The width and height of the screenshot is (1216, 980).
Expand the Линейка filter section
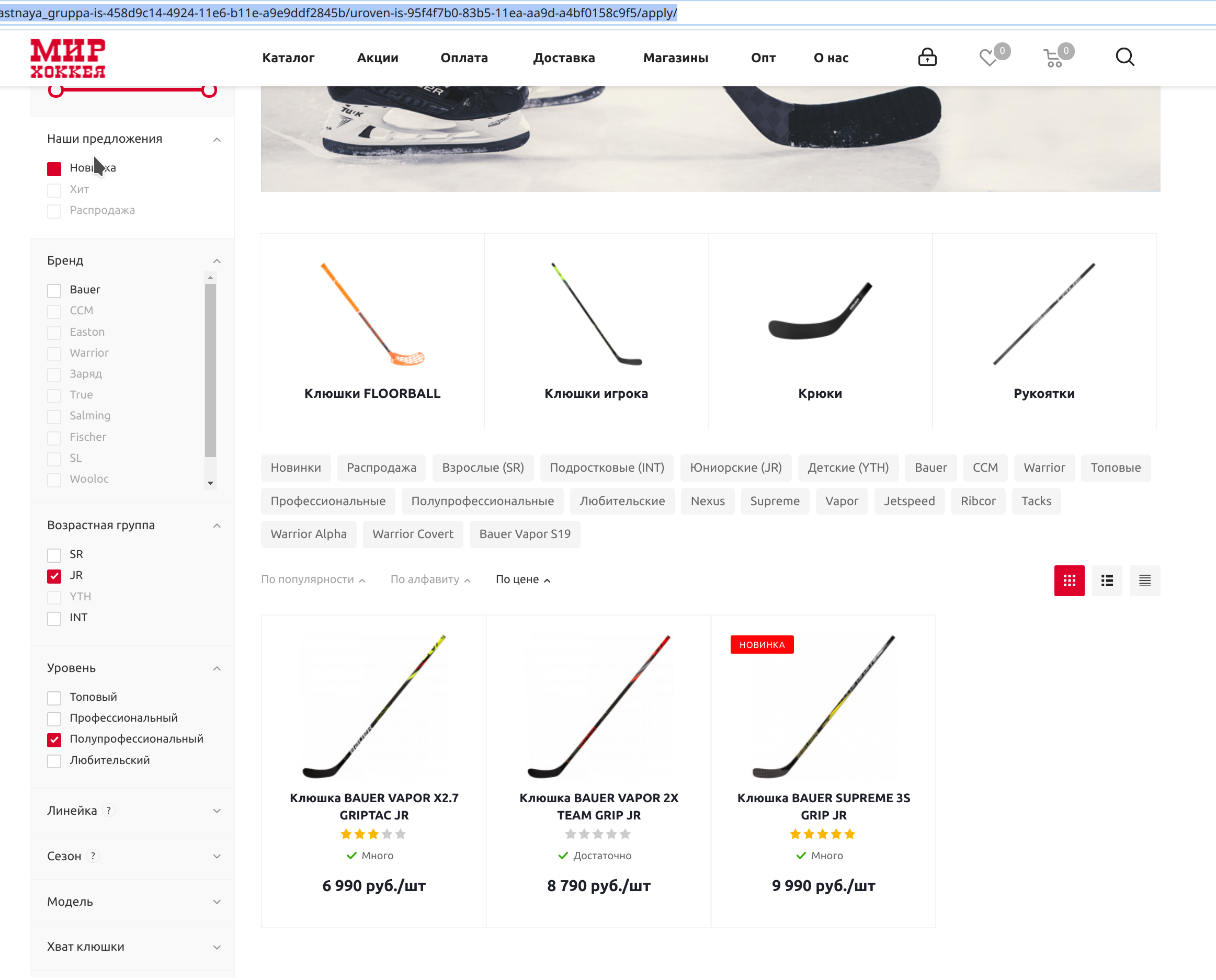(133, 811)
